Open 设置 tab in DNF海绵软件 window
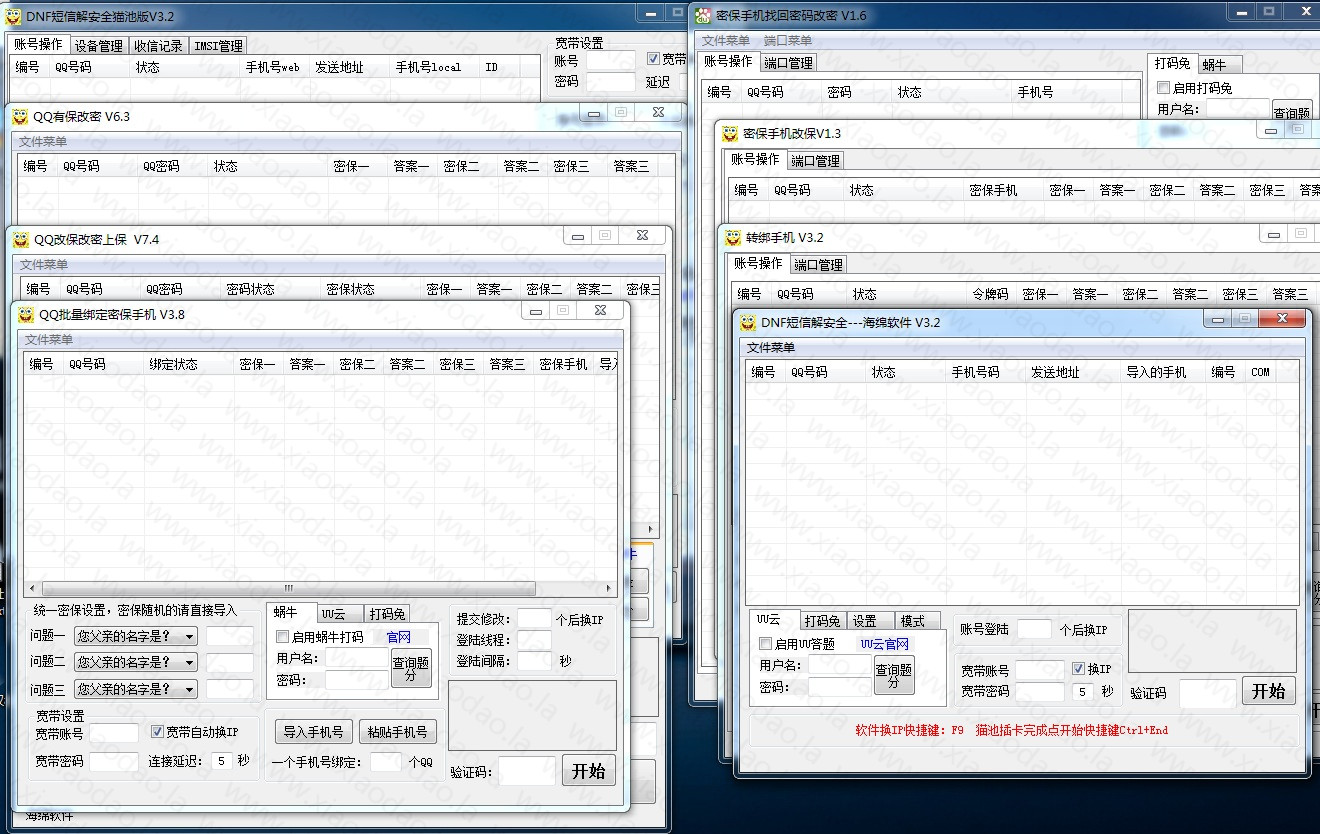 coord(869,621)
